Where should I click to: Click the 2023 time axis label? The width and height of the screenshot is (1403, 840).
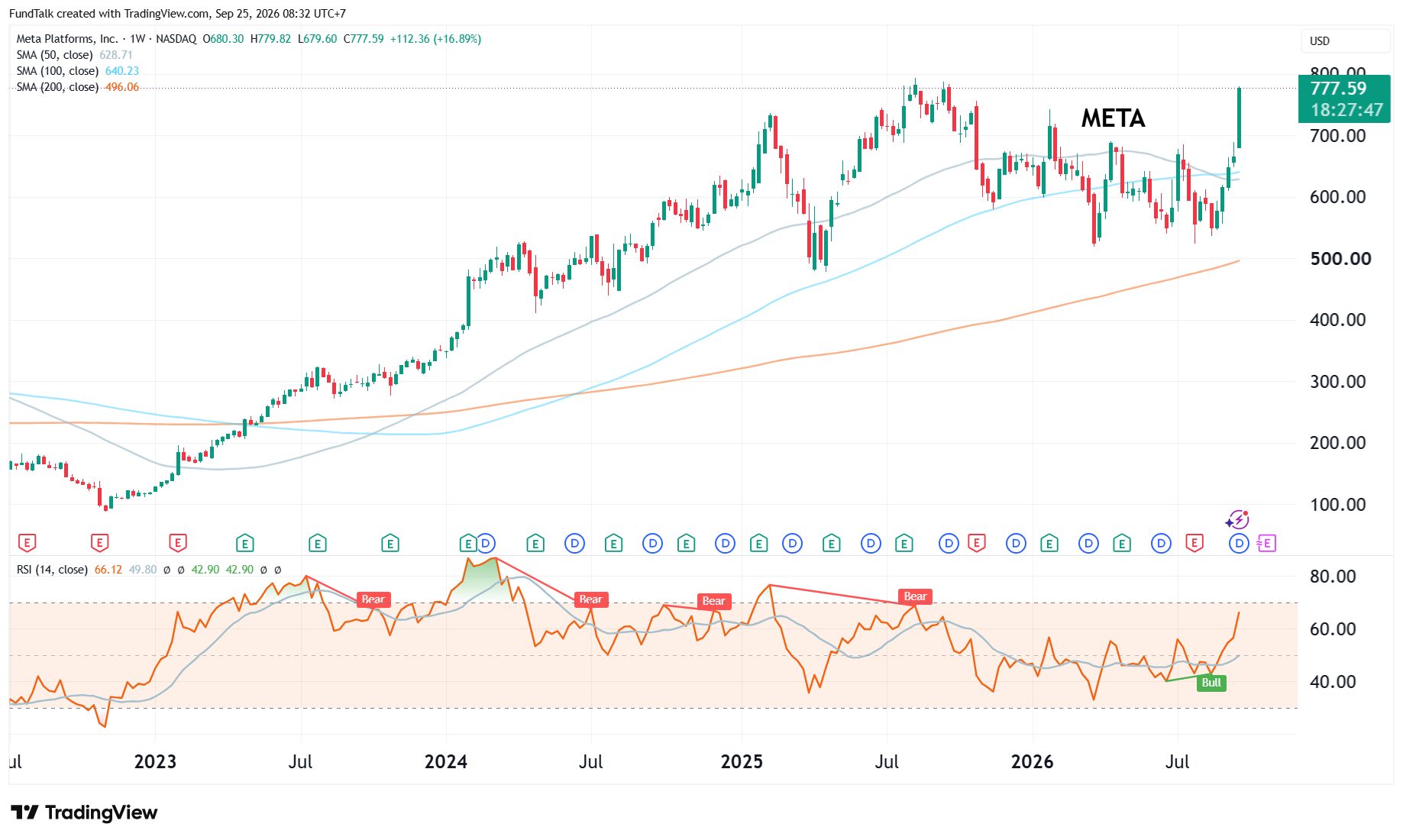155,762
